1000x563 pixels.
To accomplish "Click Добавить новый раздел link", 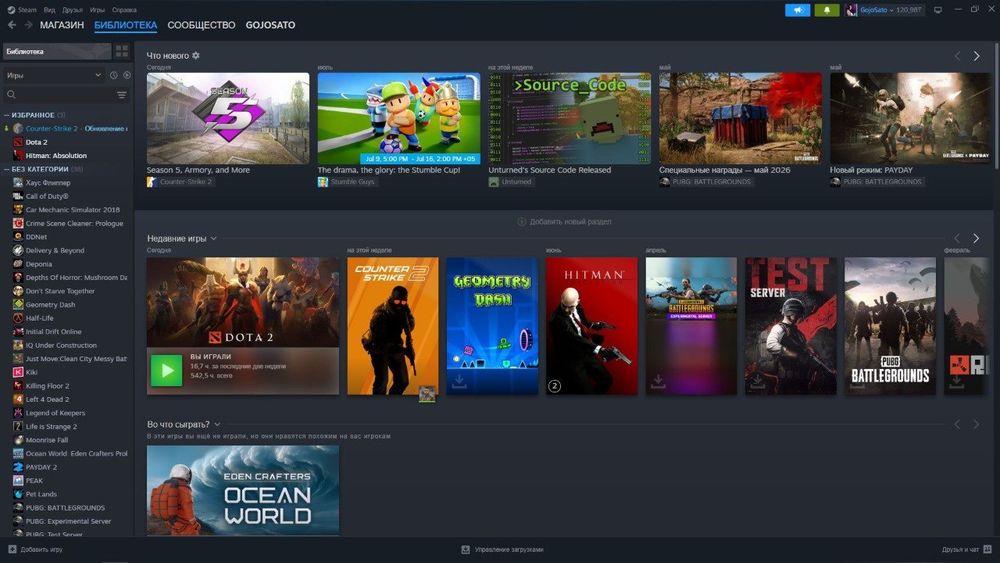I will click(x=564, y=222).
